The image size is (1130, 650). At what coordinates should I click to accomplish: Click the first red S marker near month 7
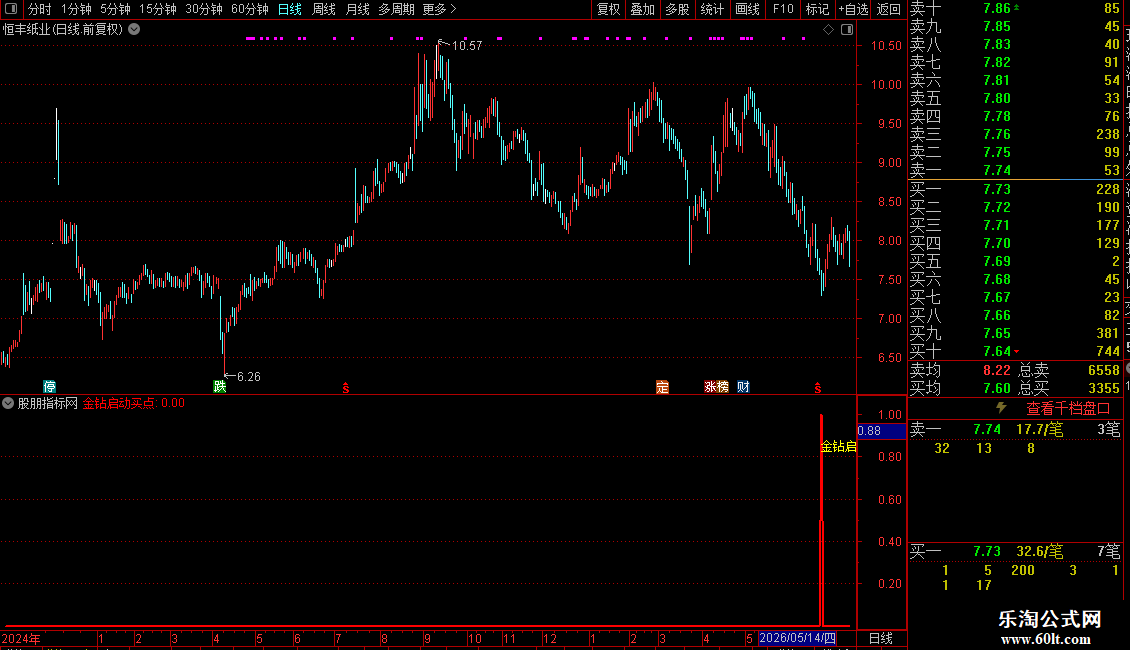(346, 388)
